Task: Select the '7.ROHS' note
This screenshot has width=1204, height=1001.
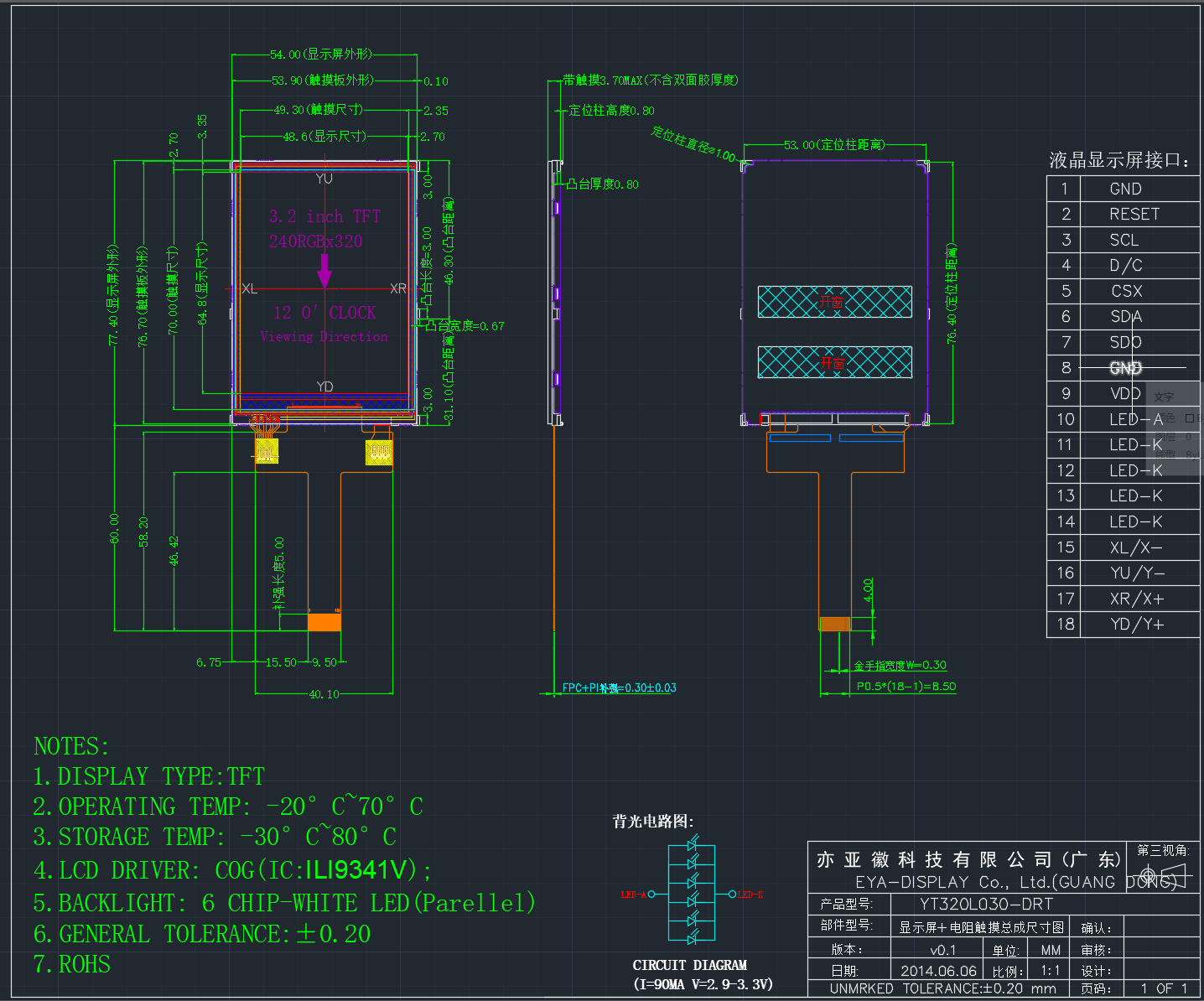Action: coord(72,964)
